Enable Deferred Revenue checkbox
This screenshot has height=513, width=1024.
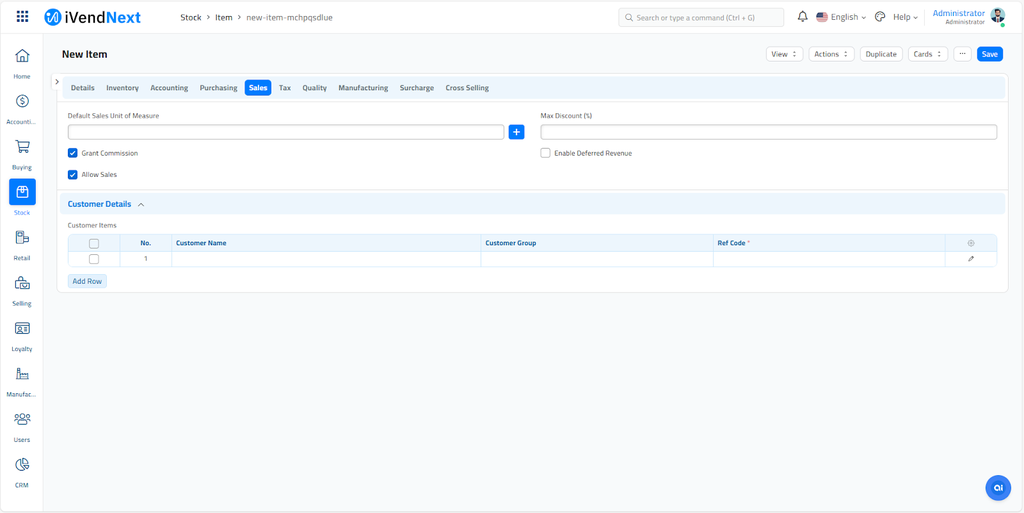545,153
